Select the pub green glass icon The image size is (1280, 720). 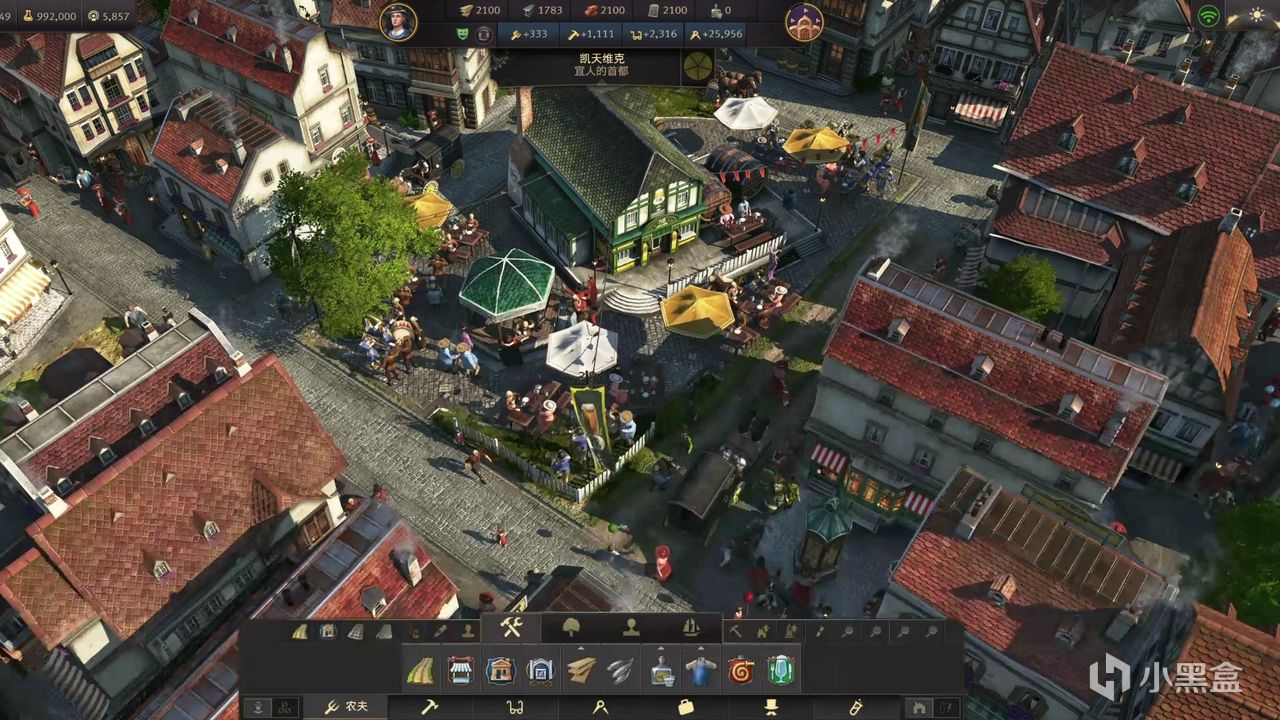click(781, 670)
